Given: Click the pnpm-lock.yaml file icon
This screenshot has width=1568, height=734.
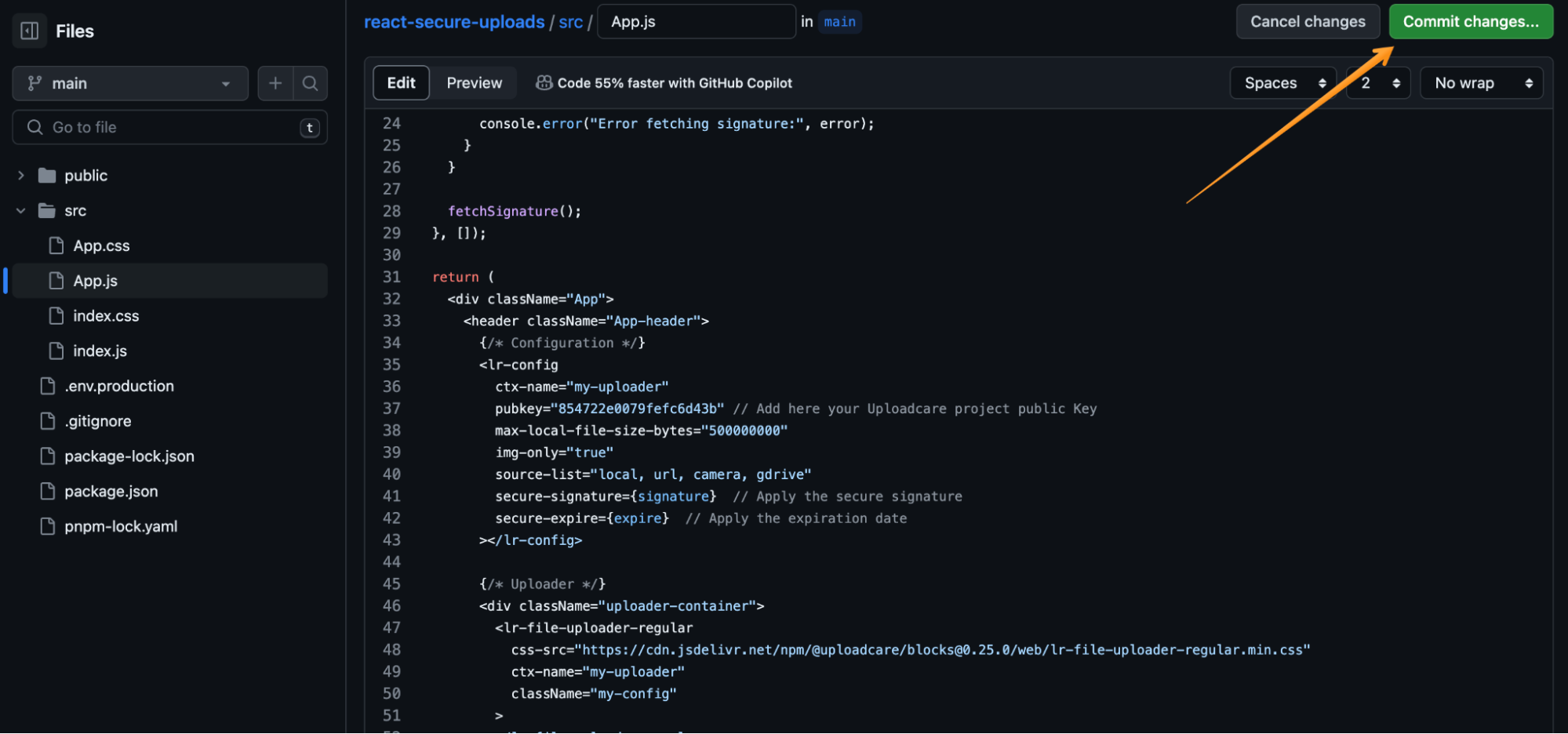Looking at the screenshot, I should click(x=46, y=526).
